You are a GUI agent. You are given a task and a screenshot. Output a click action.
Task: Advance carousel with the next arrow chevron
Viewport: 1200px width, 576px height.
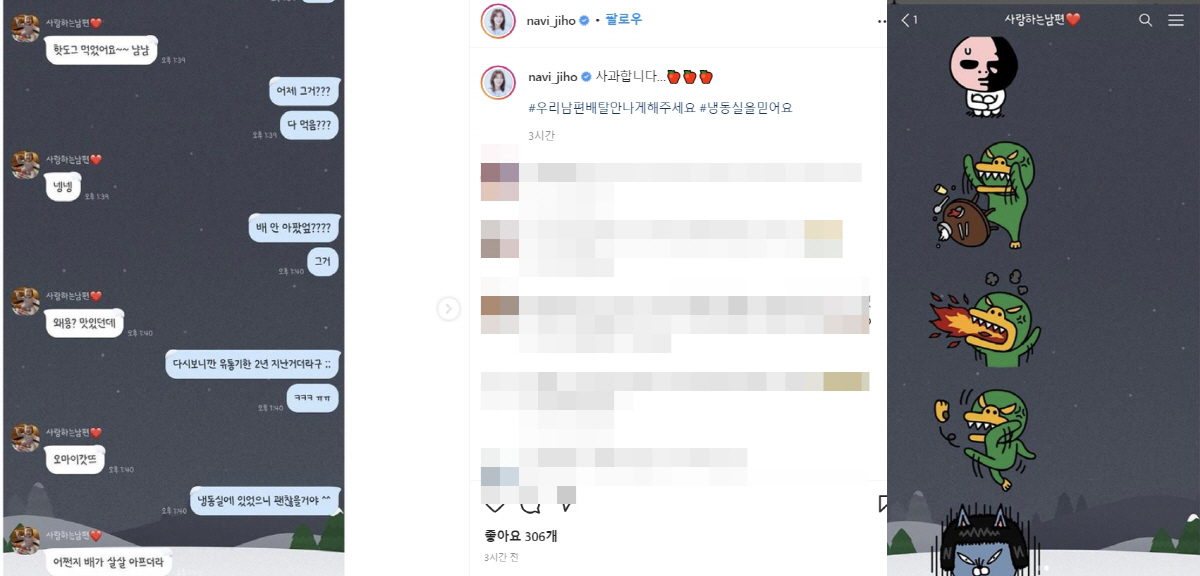coord(448,309)
